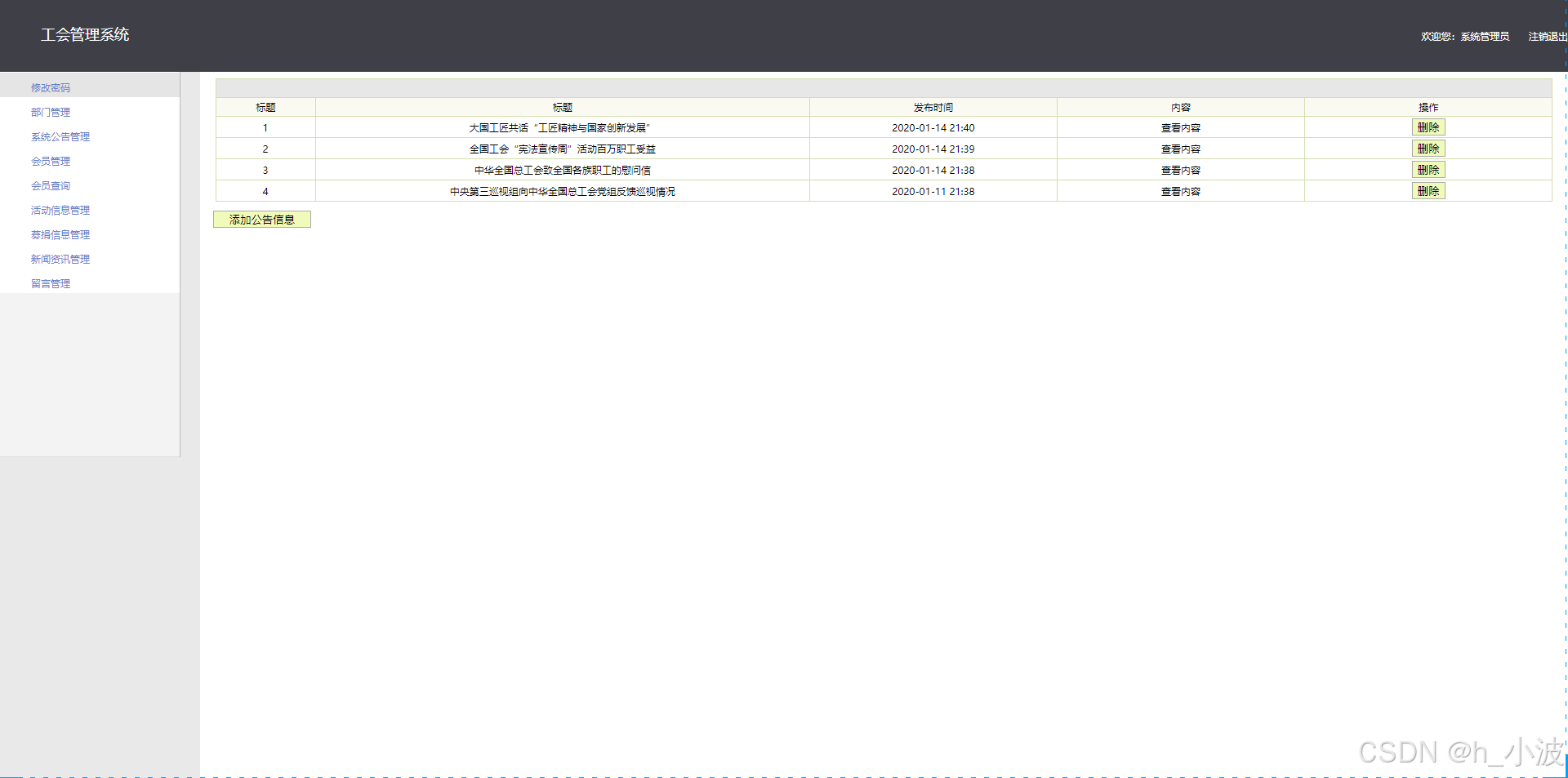View content of the 全国工会 宪法宣传周 announcement
1568x778 pixels.
coord(1180,149)
